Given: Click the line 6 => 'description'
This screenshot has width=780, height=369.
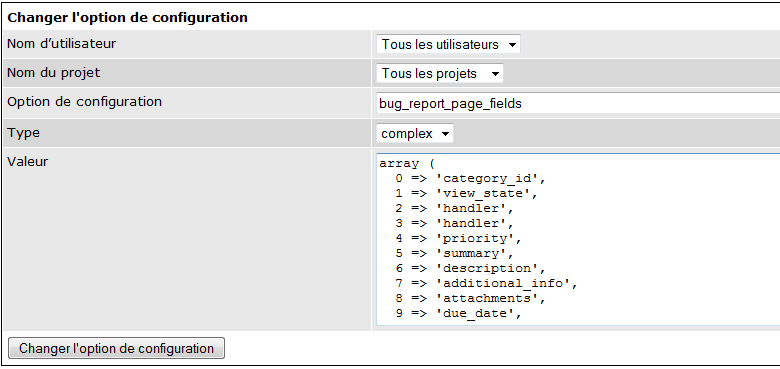Looking at the screenshot, I should (471, 268).
